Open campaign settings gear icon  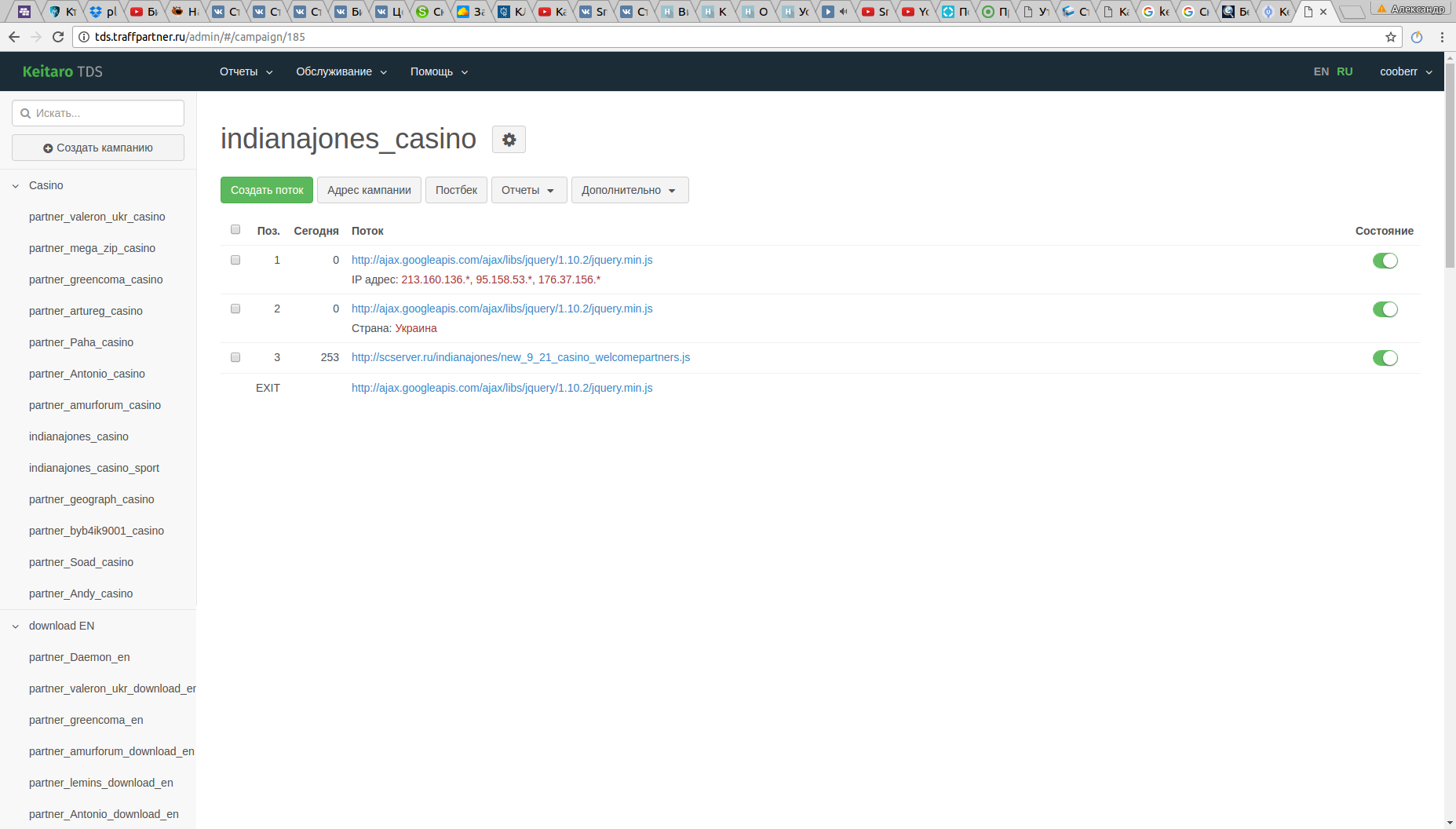(509, 140)
